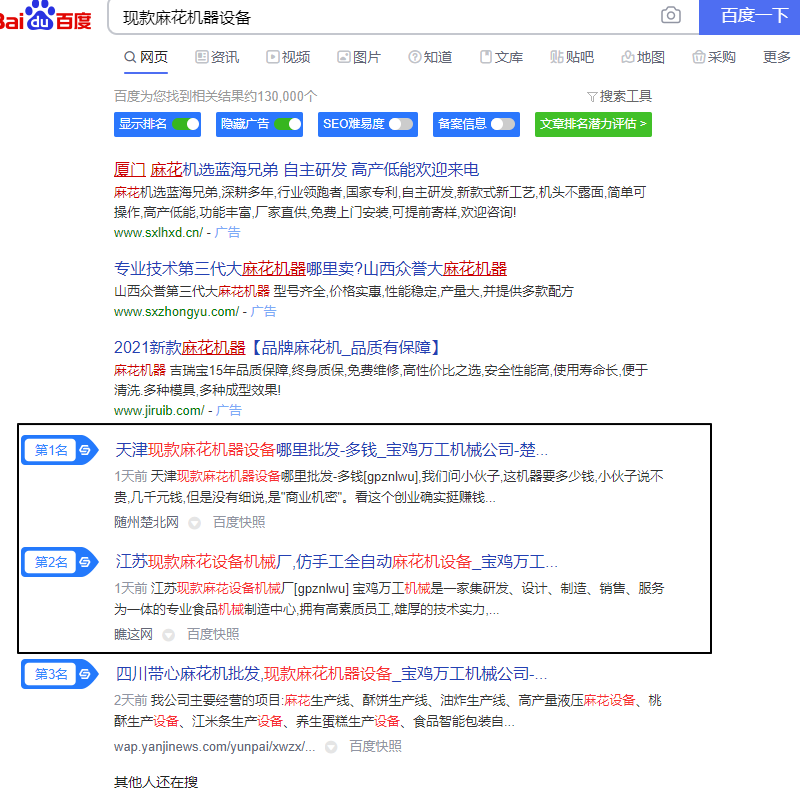The width and height of the screenshot is (800, 800).
Task: Open 百度快照 for 随州楚北网 result
Action: click(x=239, y=522)
